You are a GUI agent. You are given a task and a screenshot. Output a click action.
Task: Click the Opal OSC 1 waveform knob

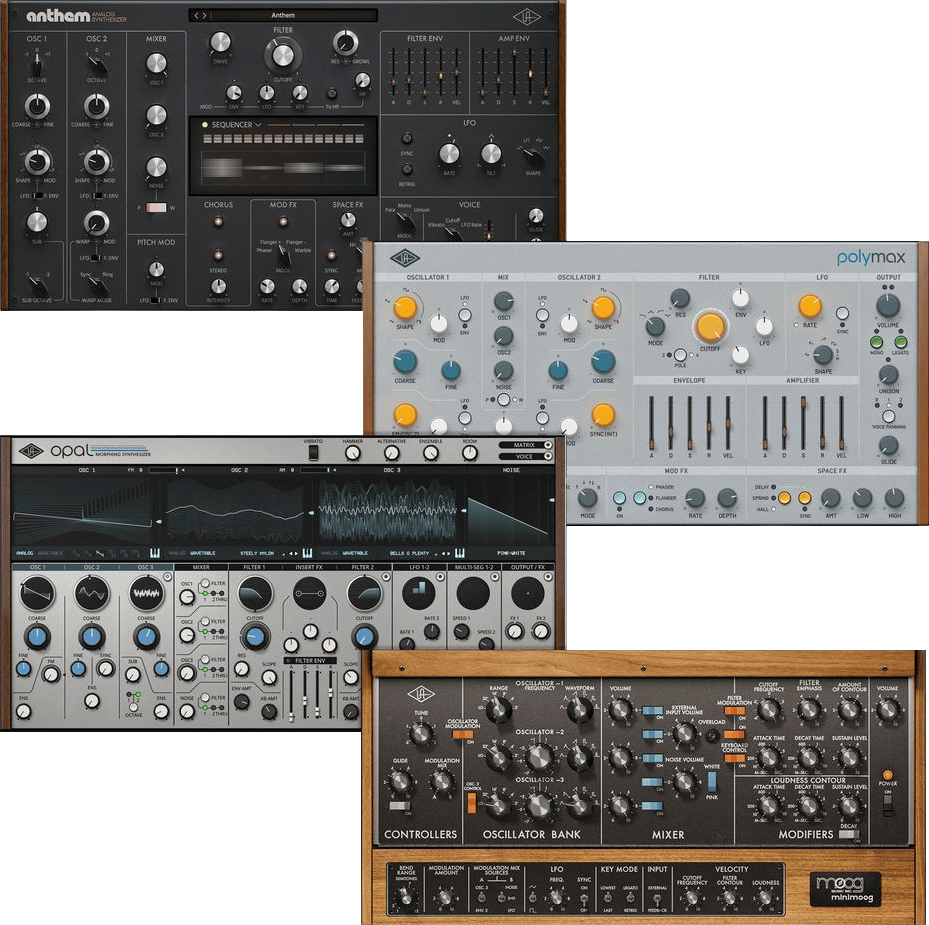(38, 595)
